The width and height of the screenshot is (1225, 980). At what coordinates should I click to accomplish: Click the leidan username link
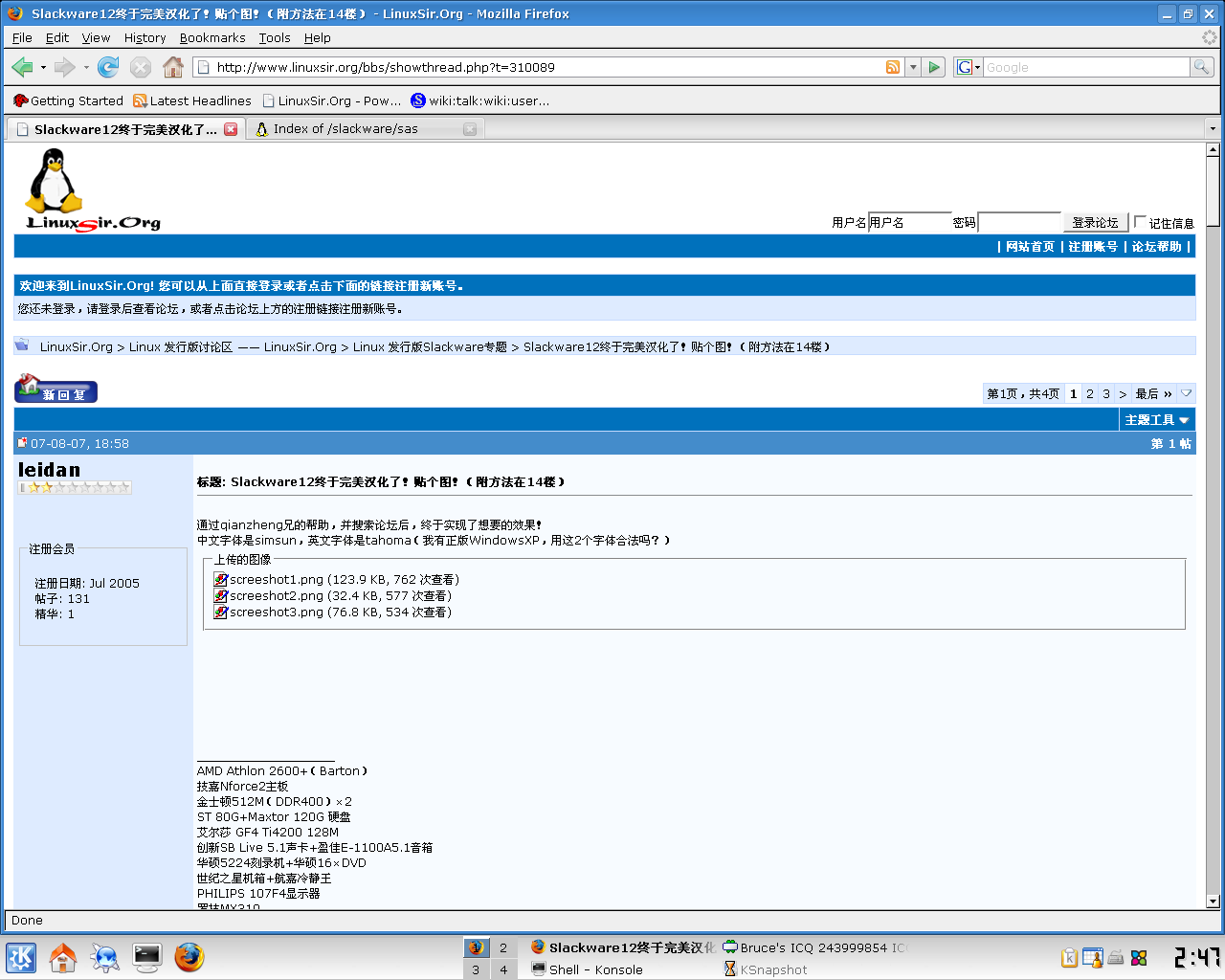tap(50, 470)
